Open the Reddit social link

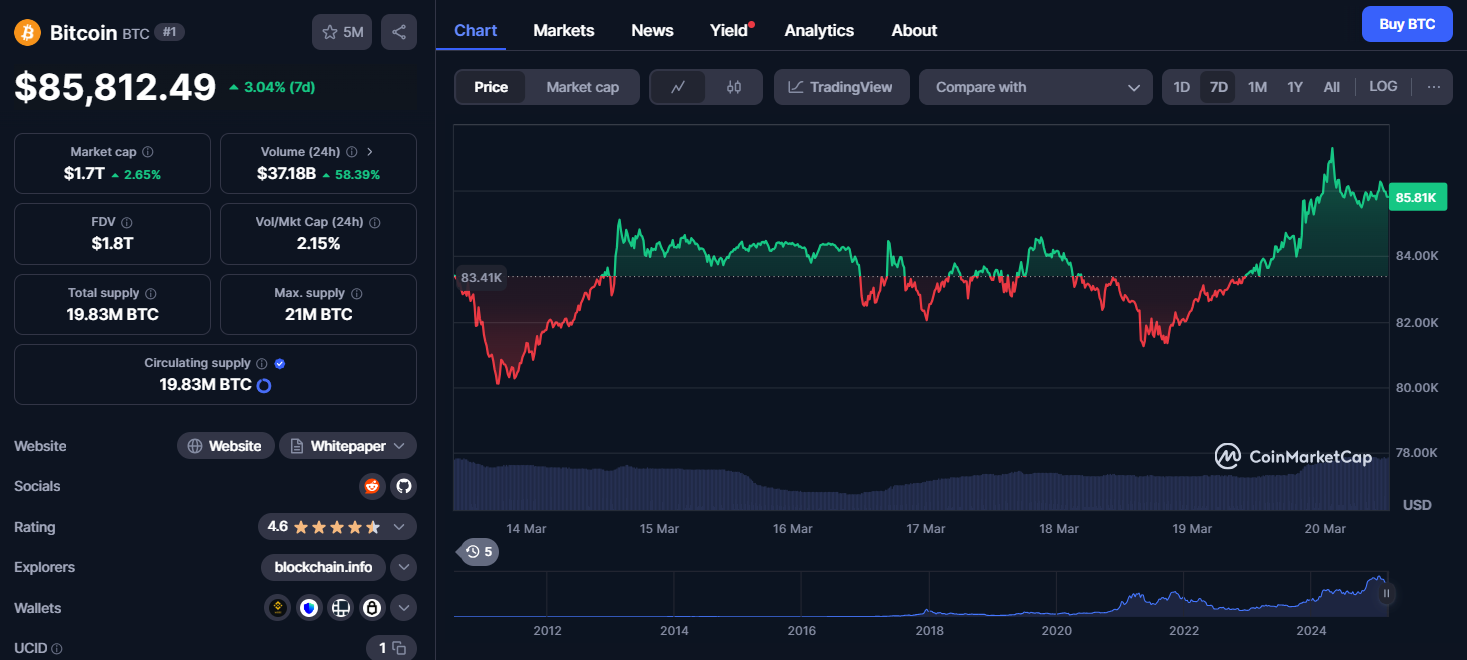372,486
